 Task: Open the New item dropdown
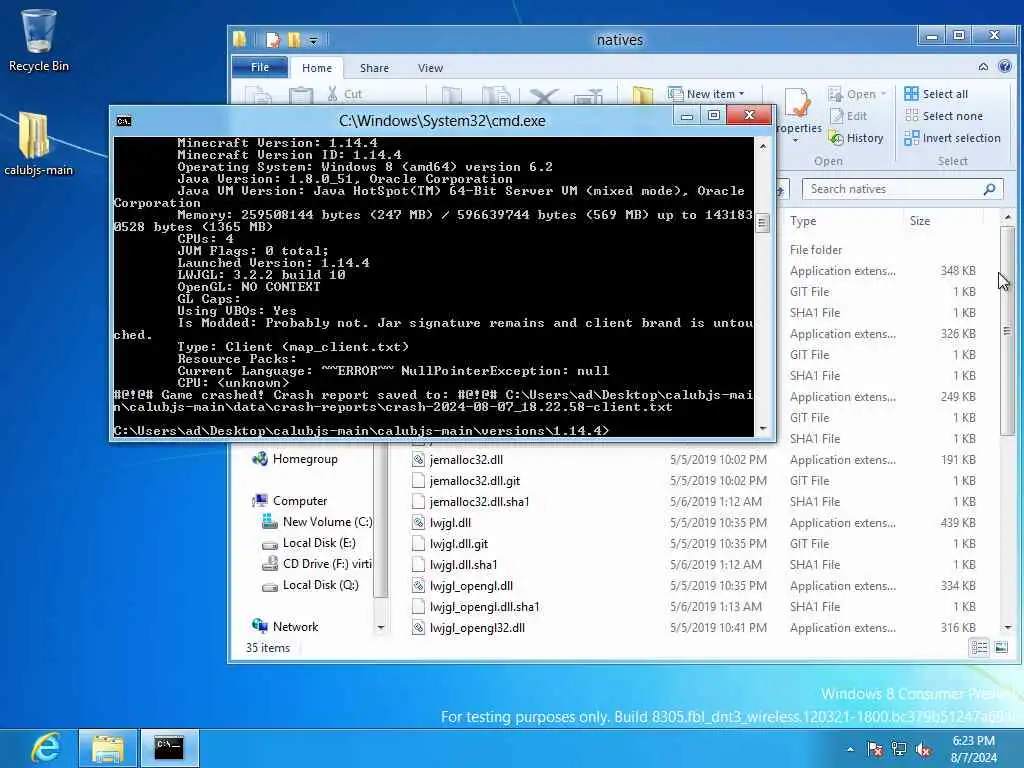coord(707,93)
